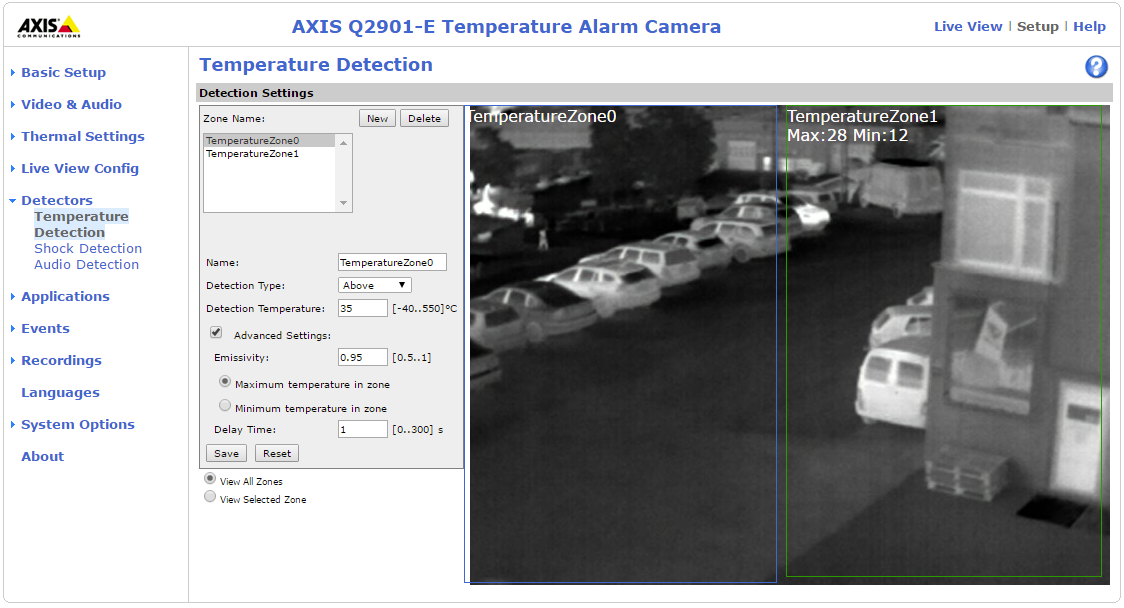Image resolution: width=1124 pixels, height=608 pixels.
Task: Uncheck the Advanced Settings checkbox
Action: pos(216,332)
